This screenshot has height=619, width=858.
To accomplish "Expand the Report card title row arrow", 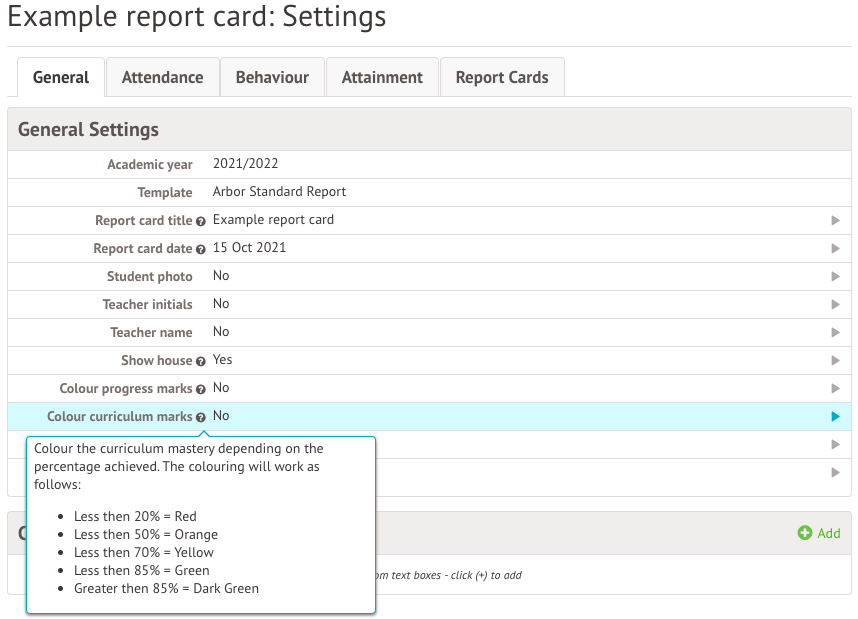I will (x=835, y=220).
